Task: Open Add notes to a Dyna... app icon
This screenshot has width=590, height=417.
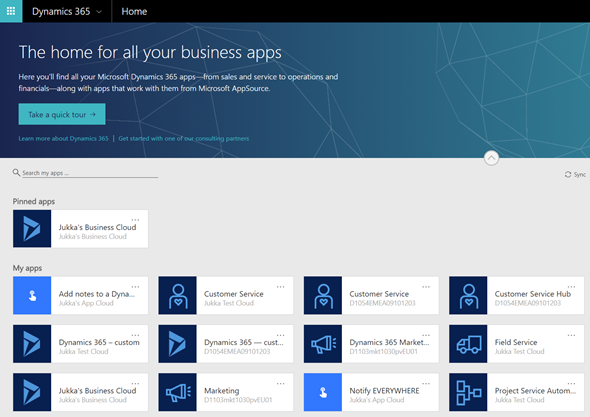Action: 32,295
